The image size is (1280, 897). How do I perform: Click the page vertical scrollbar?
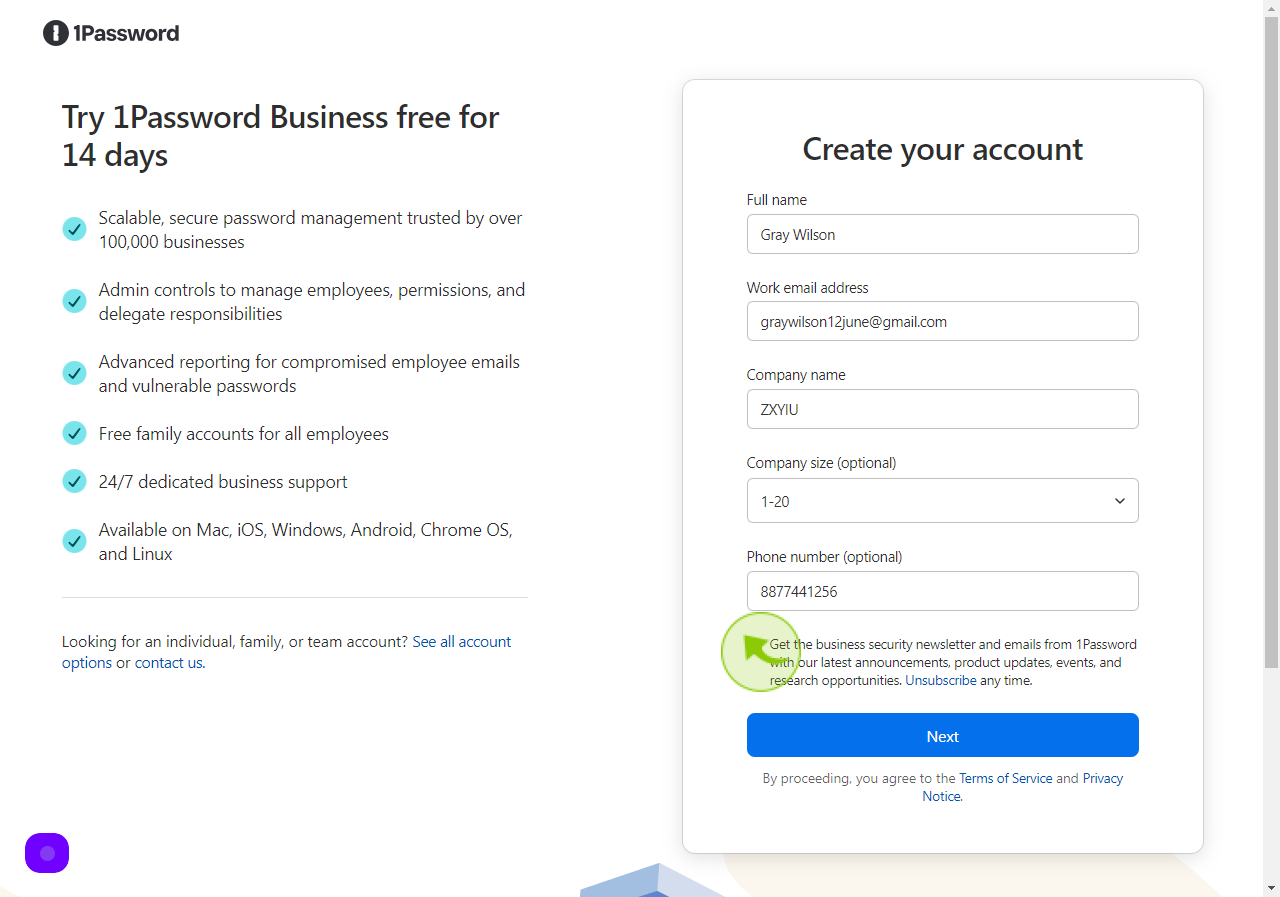(1271, 340)
